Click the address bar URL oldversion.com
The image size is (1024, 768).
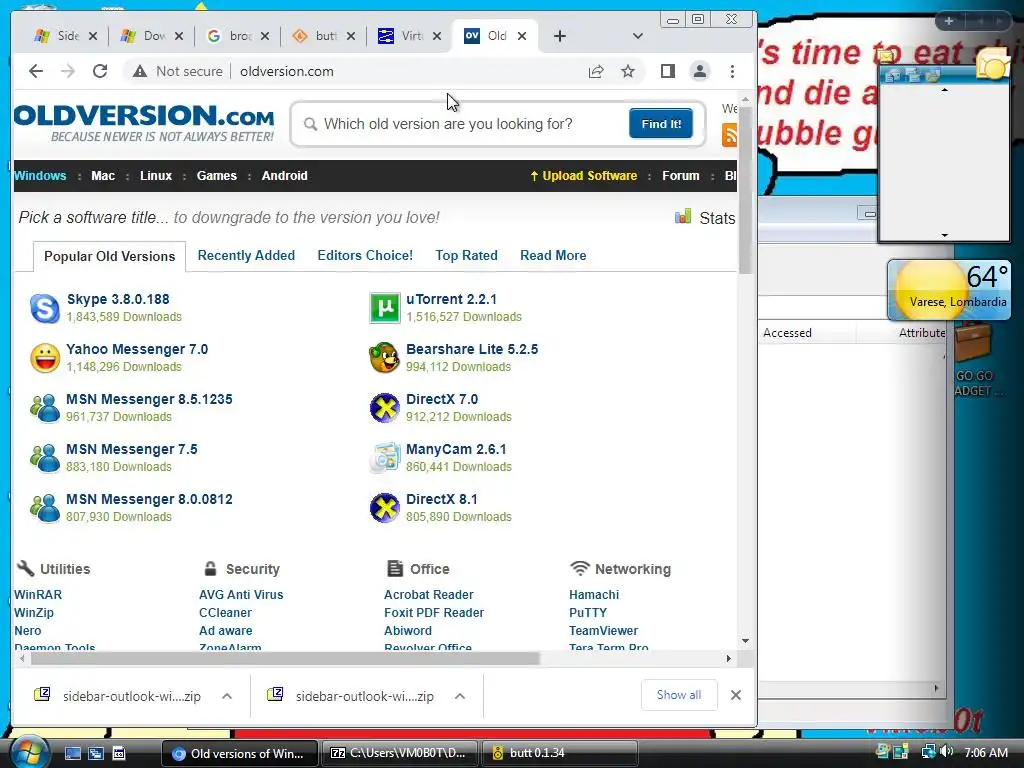point(287,71)
